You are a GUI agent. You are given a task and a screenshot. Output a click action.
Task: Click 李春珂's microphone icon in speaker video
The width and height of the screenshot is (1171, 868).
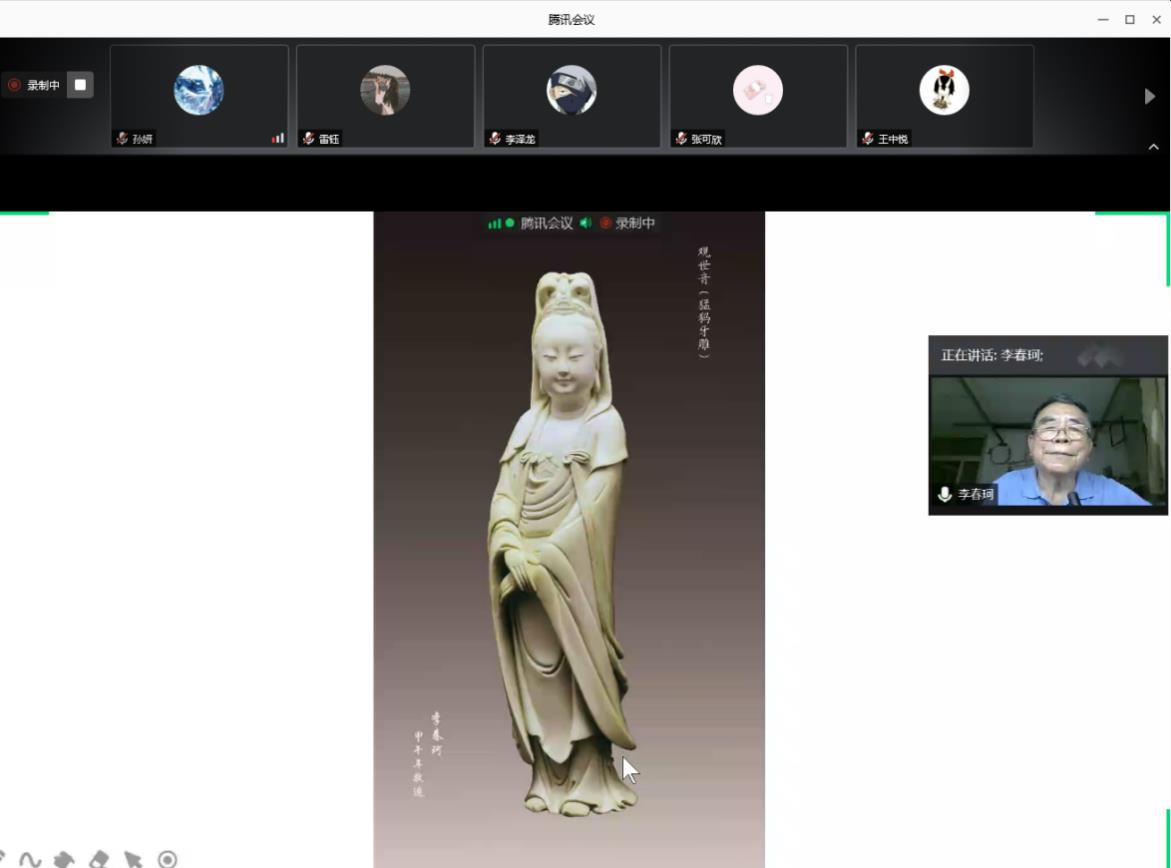tap(944, 494)
